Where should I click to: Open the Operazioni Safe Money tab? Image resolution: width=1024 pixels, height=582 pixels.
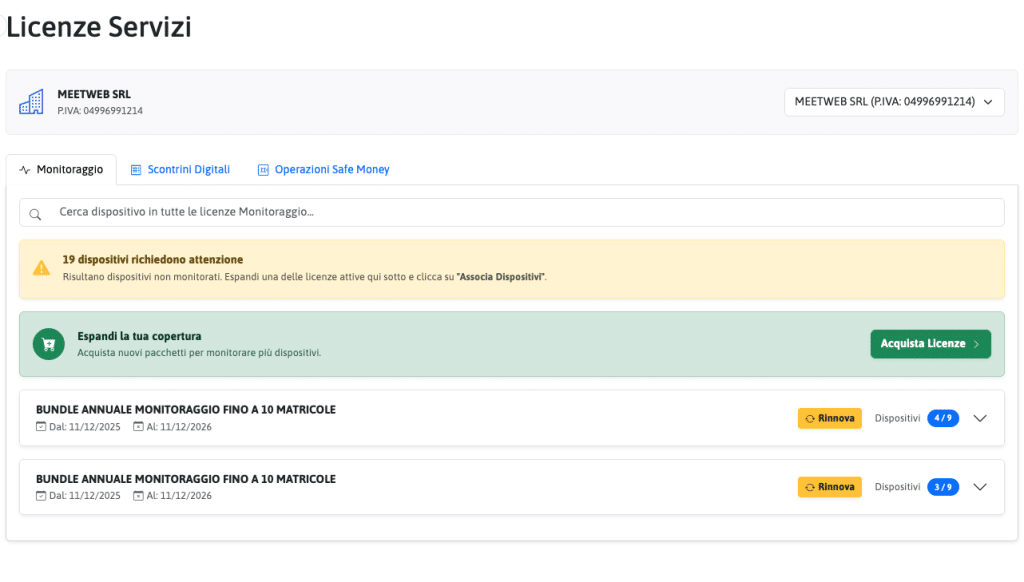tap(331, 170)
